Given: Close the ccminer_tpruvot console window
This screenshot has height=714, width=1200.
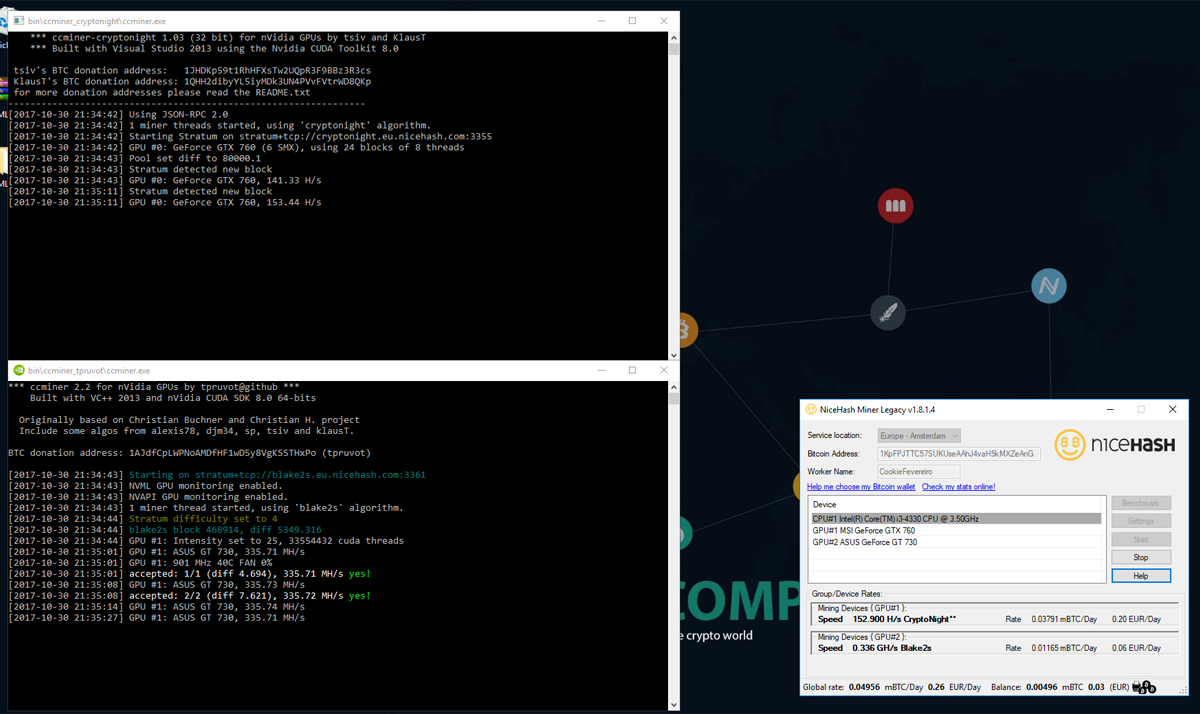Looking at the screenshot, I should 665,370.
